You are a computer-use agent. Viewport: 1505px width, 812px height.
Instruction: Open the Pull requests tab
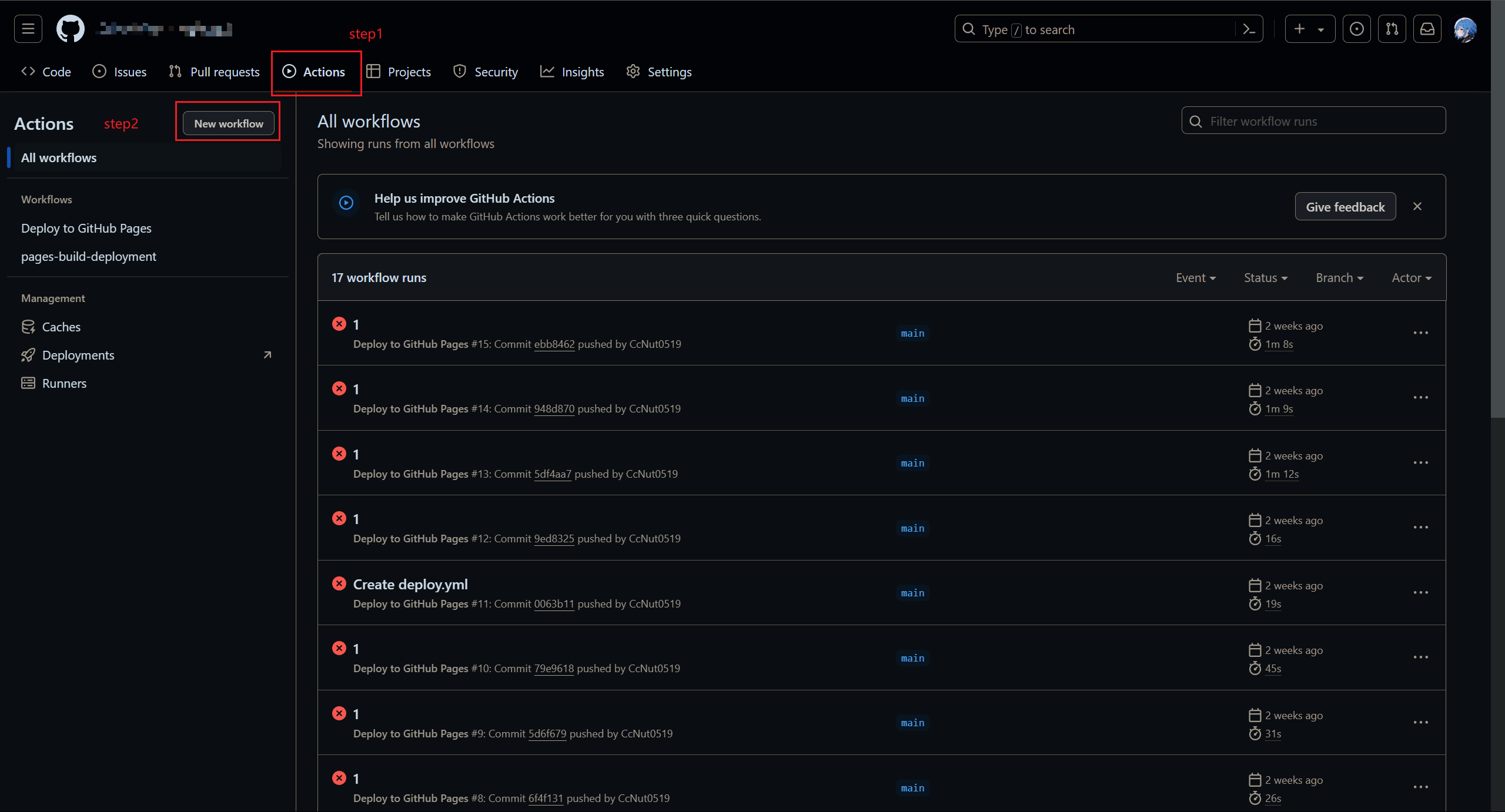[214, 72]
